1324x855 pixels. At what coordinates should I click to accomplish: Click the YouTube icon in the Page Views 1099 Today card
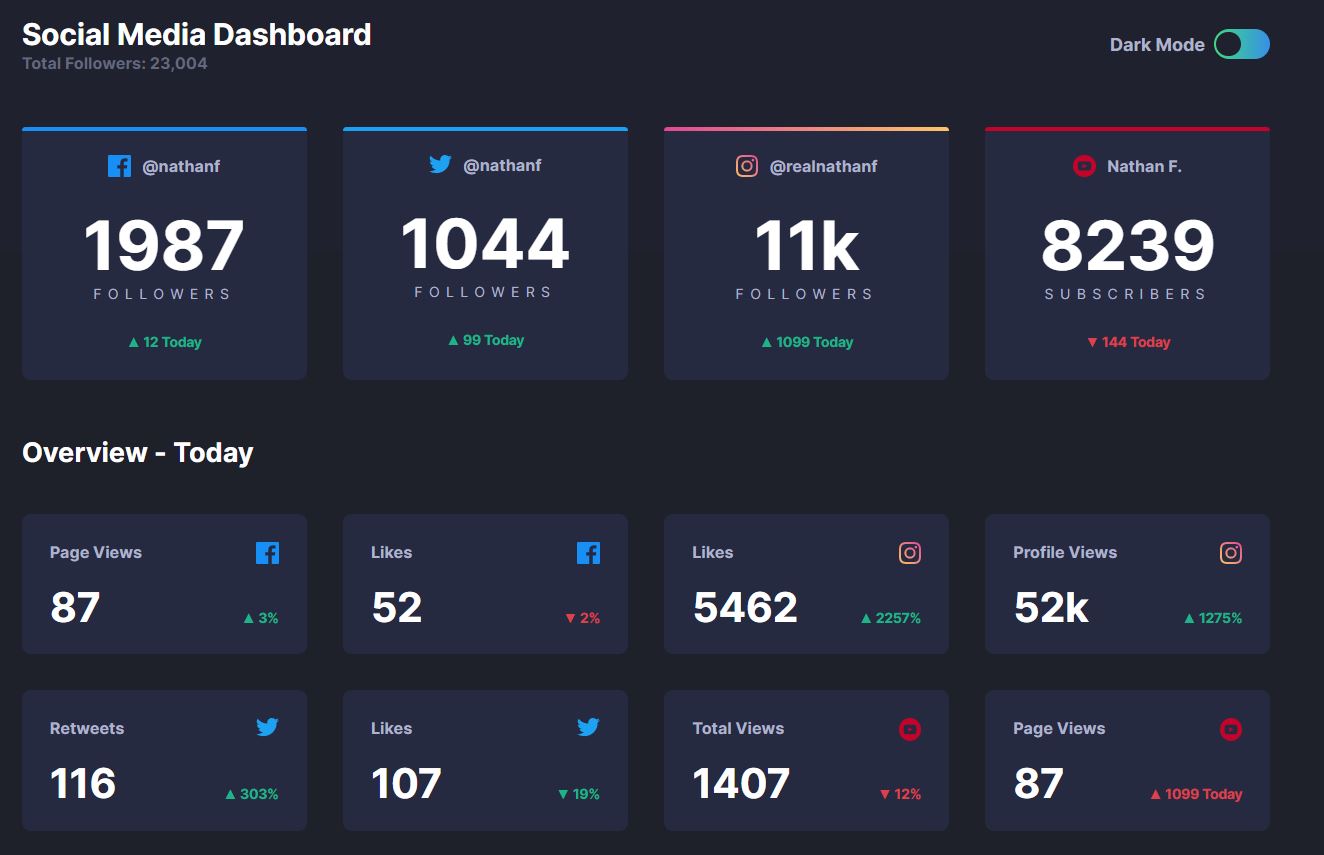point(1230,730)
